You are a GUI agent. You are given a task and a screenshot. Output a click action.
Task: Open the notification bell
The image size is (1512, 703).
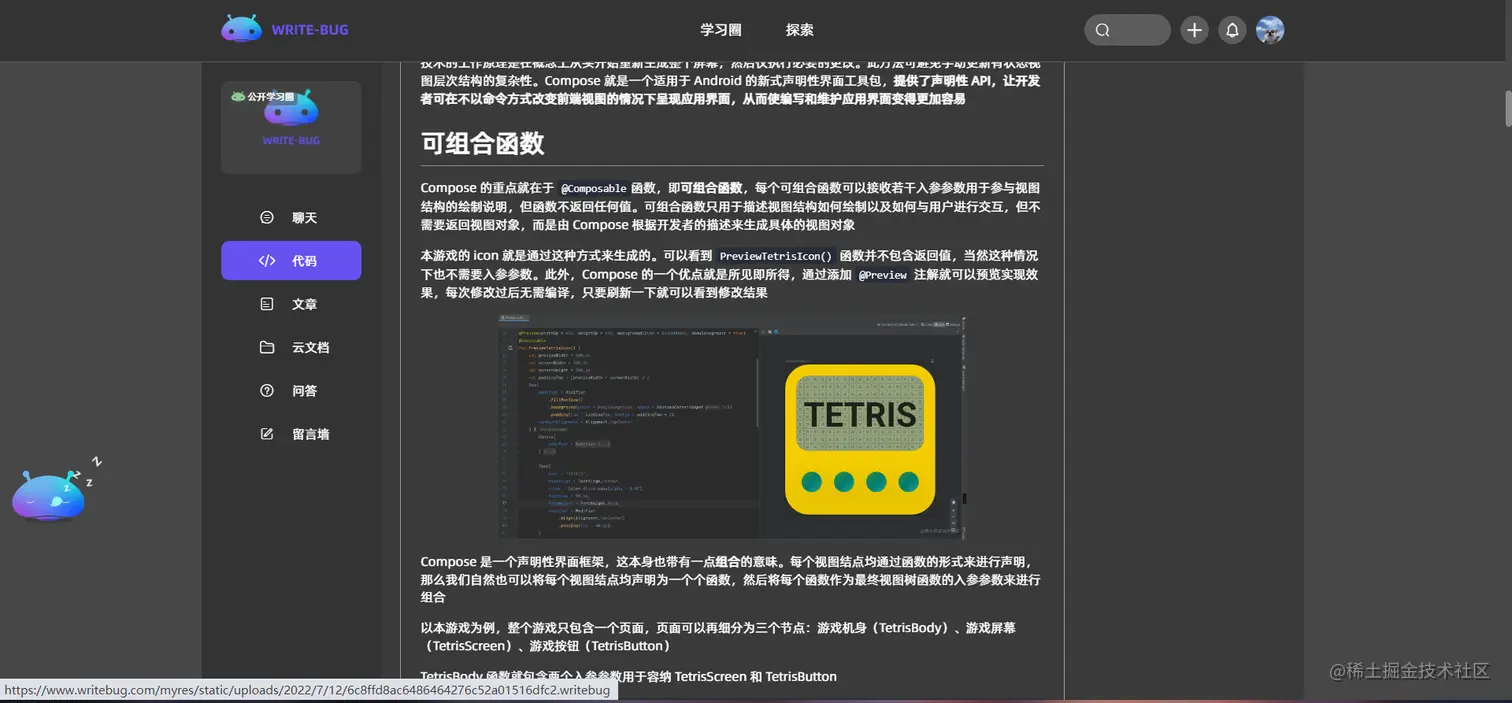click(x=1232, y=30)
